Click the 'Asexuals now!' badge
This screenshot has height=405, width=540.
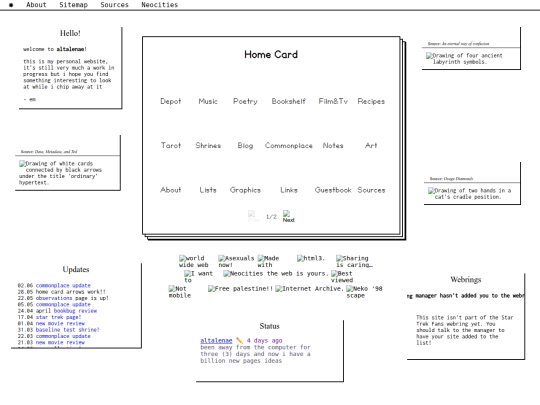[x=236, y=261]
